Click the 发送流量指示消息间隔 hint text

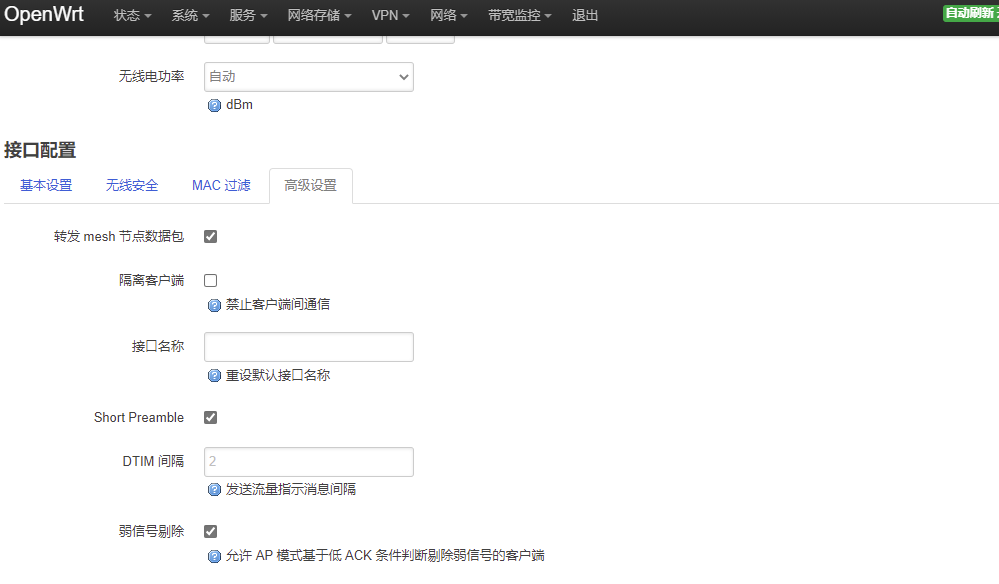point(291,489)
